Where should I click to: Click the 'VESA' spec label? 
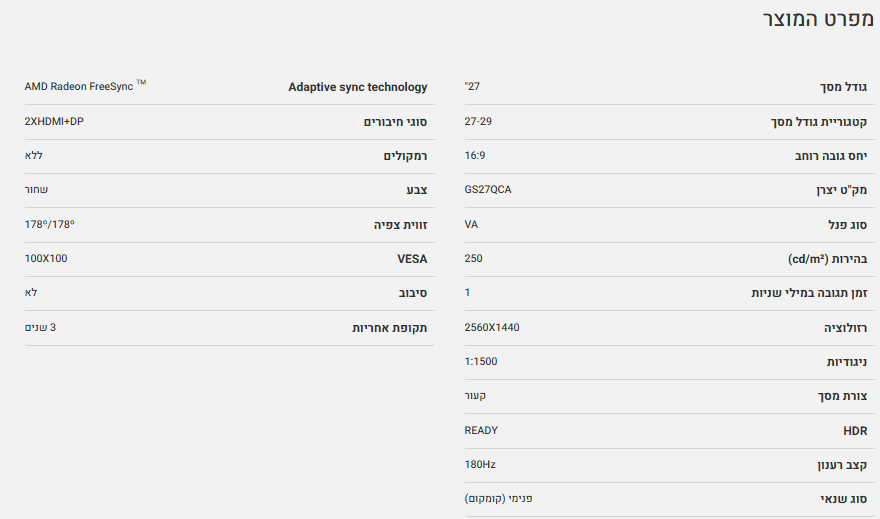coord(412,259)
